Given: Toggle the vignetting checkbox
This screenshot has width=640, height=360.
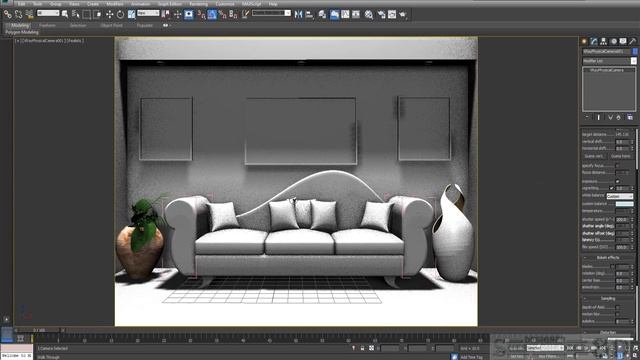Looking at the screenshot, I should [x=611, y=188].
